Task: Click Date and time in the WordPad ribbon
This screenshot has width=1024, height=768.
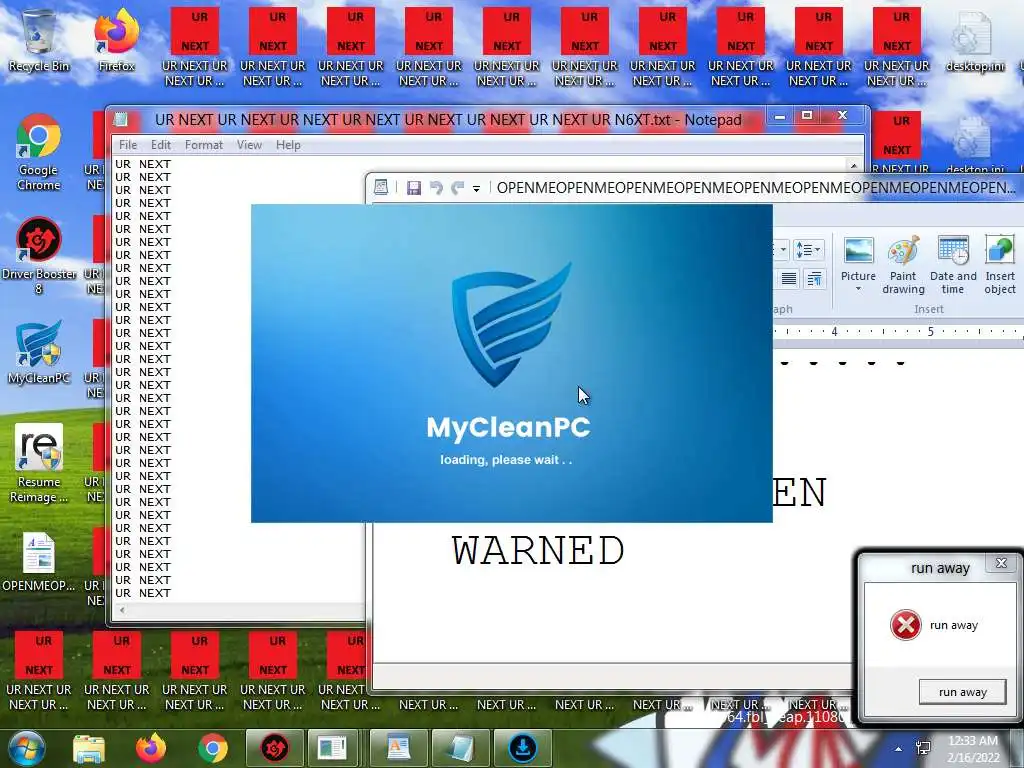Action: (953, 265)
